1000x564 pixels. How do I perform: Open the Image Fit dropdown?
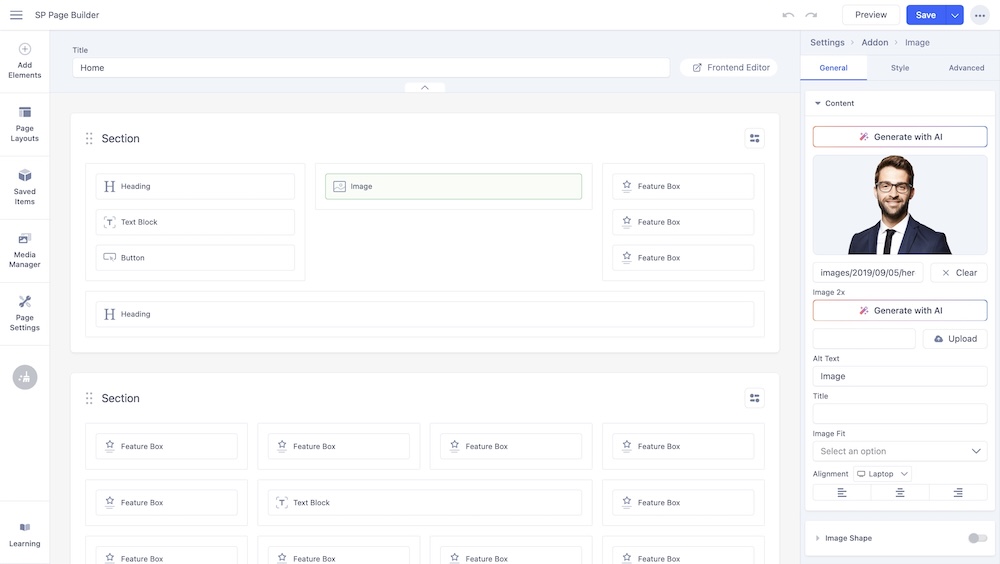900,451
